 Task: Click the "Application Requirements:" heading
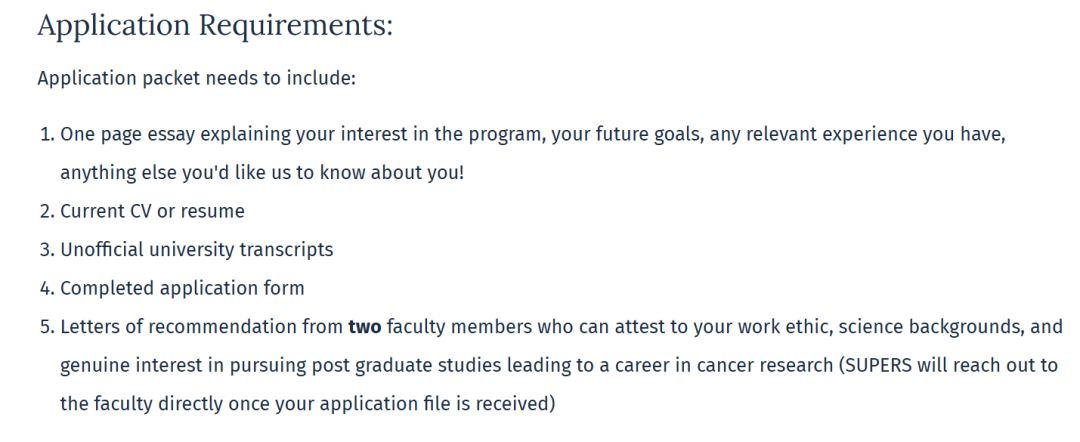pyautogui.click(x=215, y=27)
